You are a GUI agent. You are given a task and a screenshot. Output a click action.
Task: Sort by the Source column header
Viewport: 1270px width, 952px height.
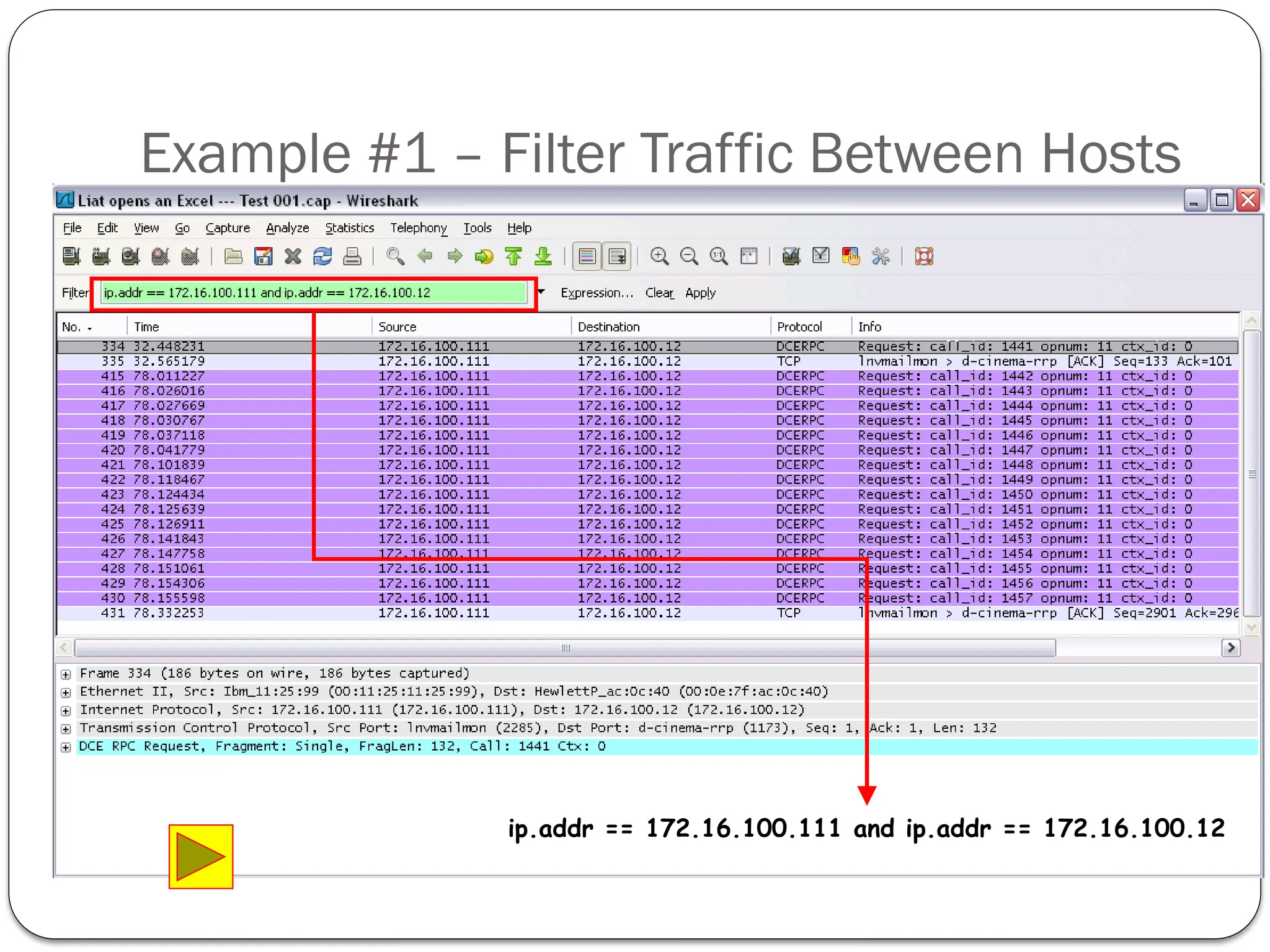click(471, 327)
